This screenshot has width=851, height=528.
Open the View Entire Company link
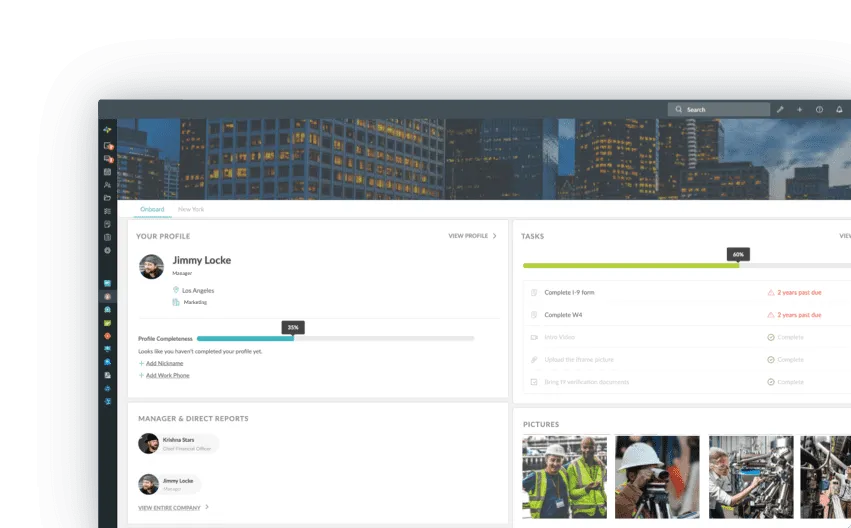(169, 508)
